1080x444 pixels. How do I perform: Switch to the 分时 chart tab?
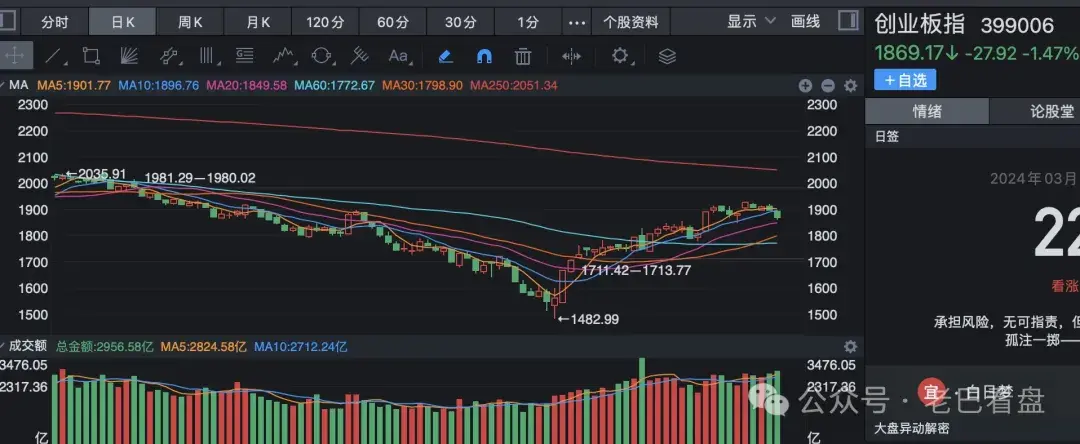tap(55, 21)
